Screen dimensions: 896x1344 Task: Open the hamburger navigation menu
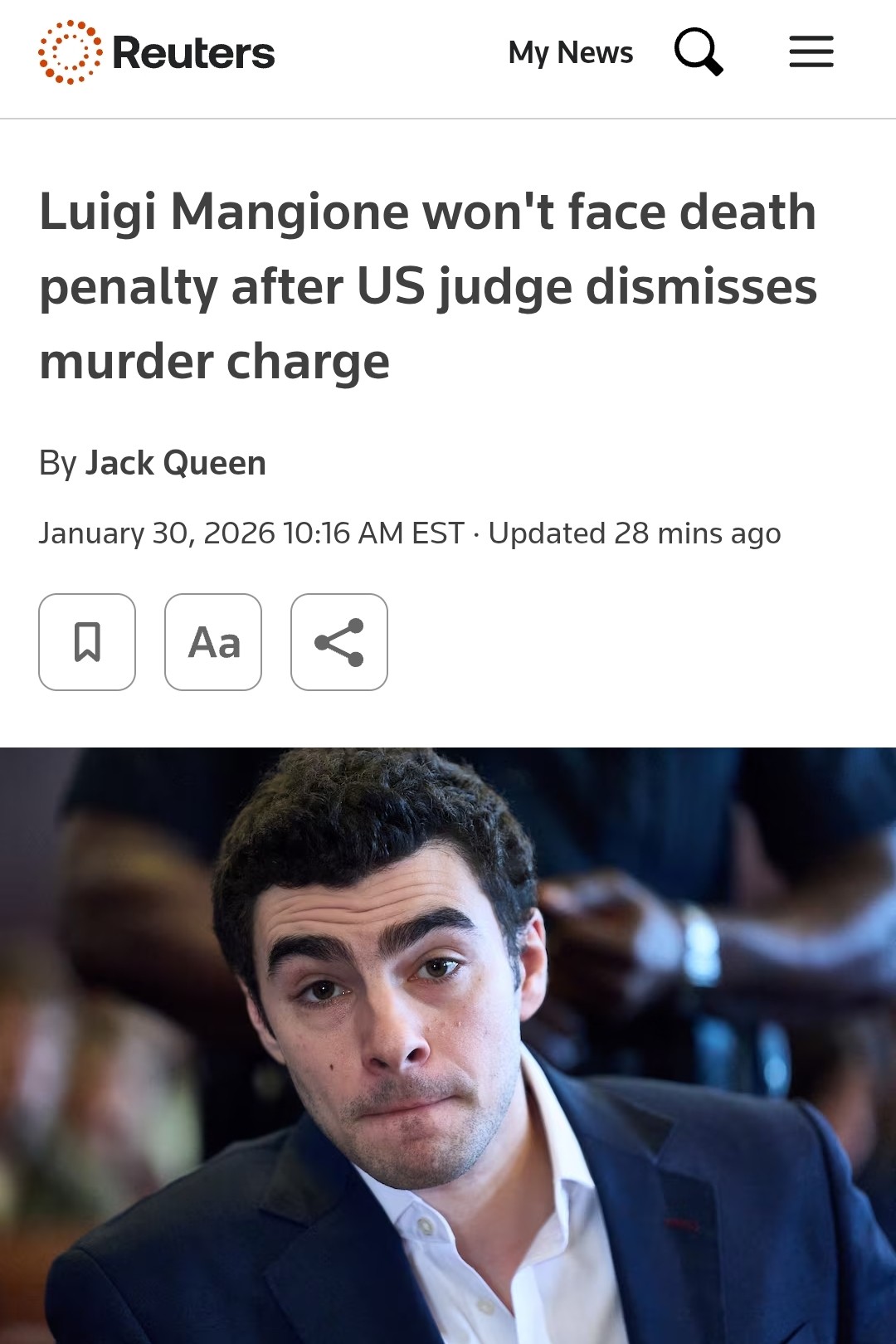coord(811,51)
